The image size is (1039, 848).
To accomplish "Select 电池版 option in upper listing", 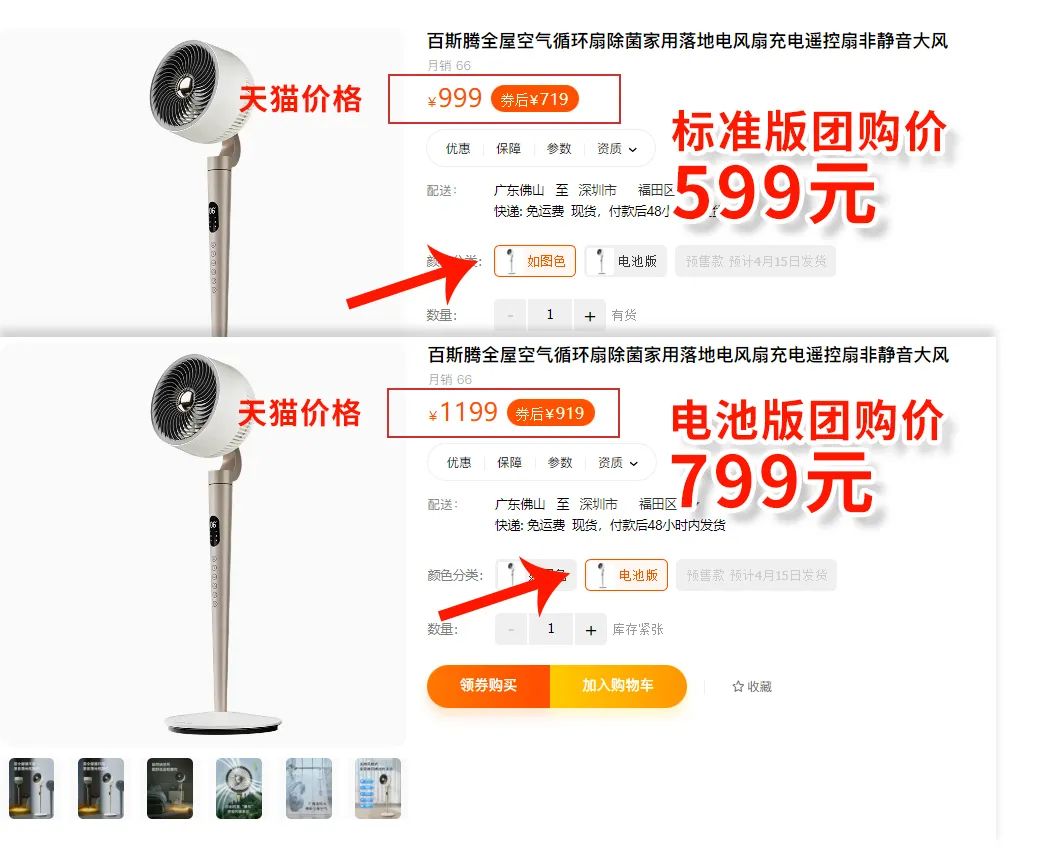I will pyautogui.click(x=626, y=261).
